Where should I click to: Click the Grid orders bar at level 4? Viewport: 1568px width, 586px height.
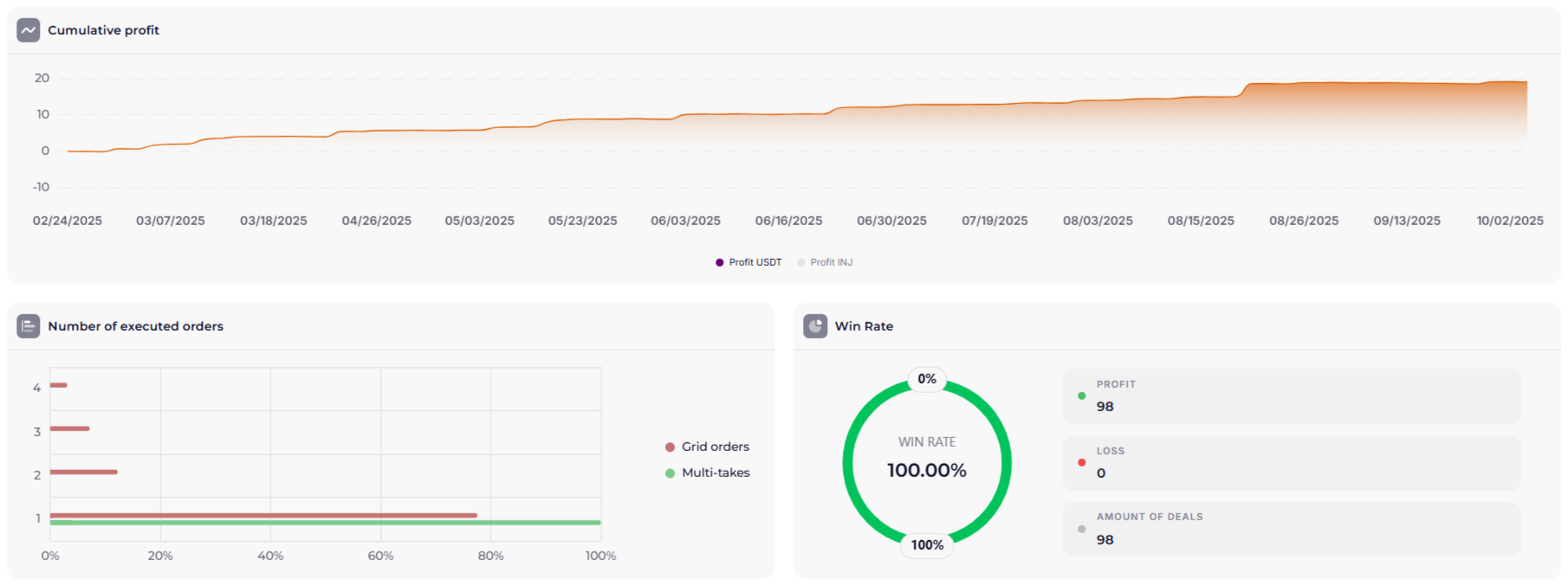[x=59, y=385]
